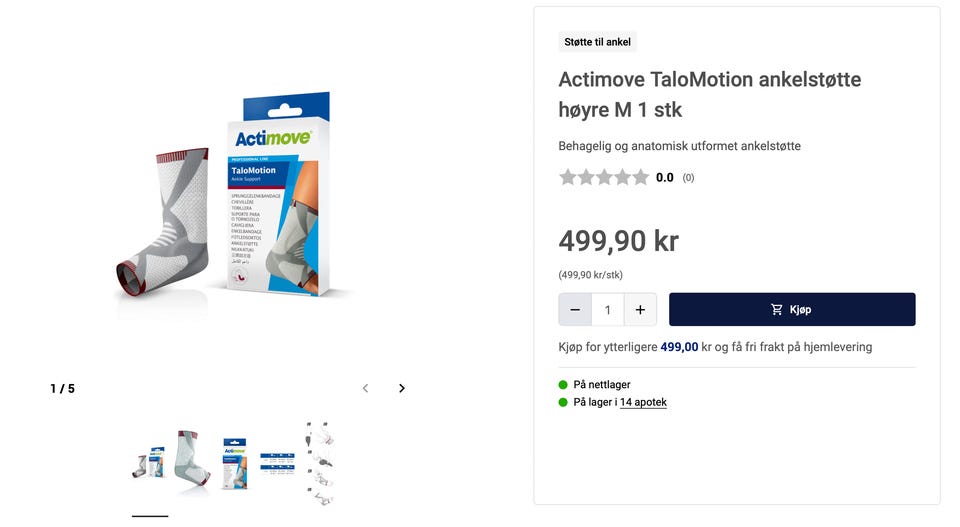960x527 pixels.
Task: Click the fifth rating star
Action: (640, 178)
